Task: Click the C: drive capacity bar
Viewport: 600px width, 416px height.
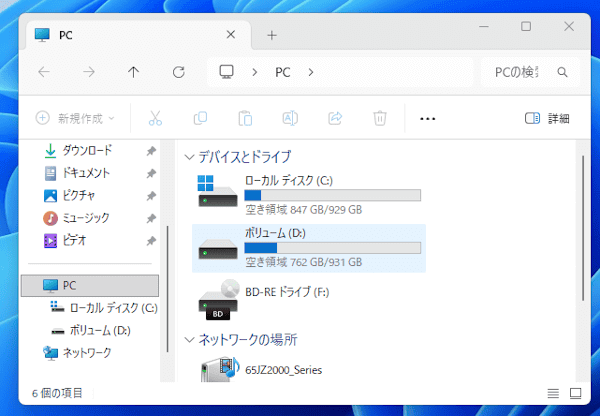Action: (x=333, y=196)
